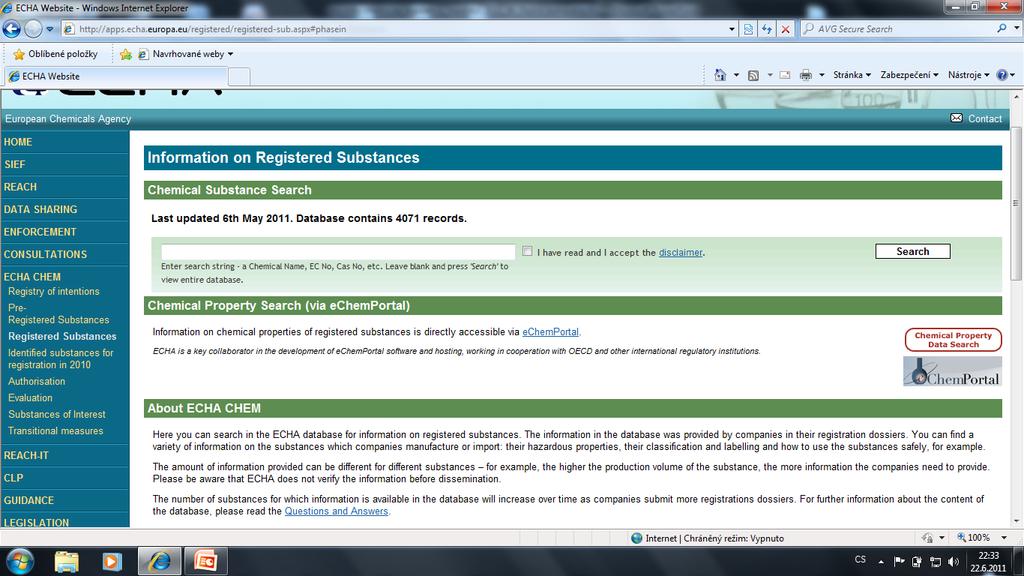Image resolution: width=1024 pixels, height=576 pixels.
Task: Click the AVG search magnifier button
Action: (1002, 29)
